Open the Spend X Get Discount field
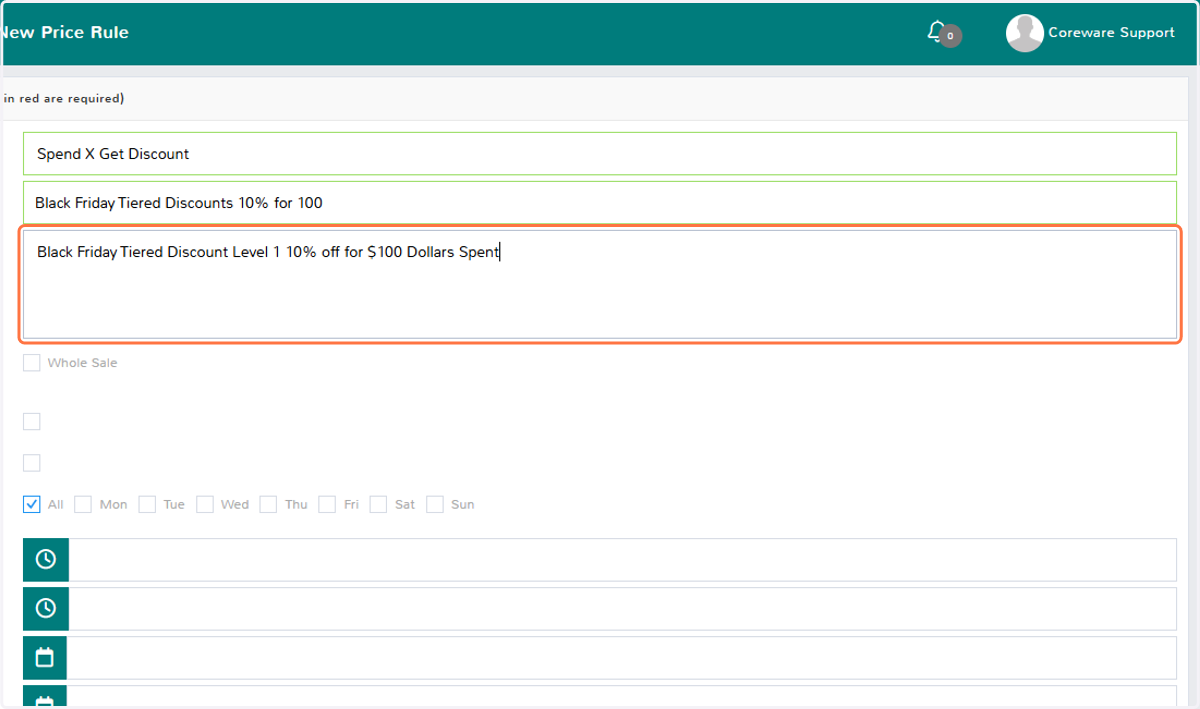Image resolution: width=1200 pixels, height=709 pixels. pyautogui.click(x=600, y=154)
